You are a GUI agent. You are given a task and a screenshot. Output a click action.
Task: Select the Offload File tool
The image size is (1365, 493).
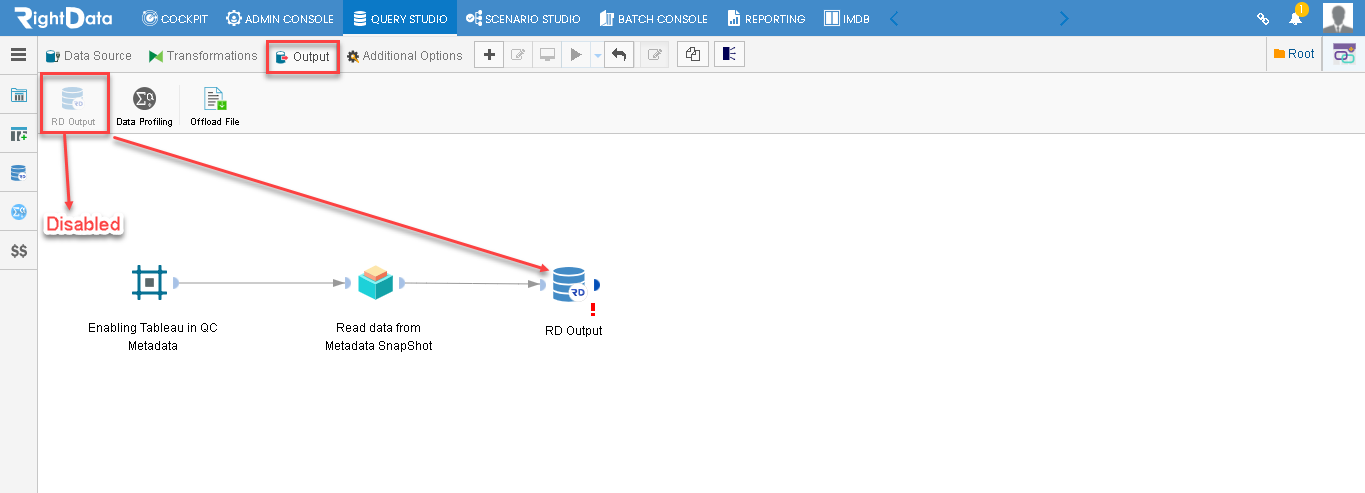215,107
